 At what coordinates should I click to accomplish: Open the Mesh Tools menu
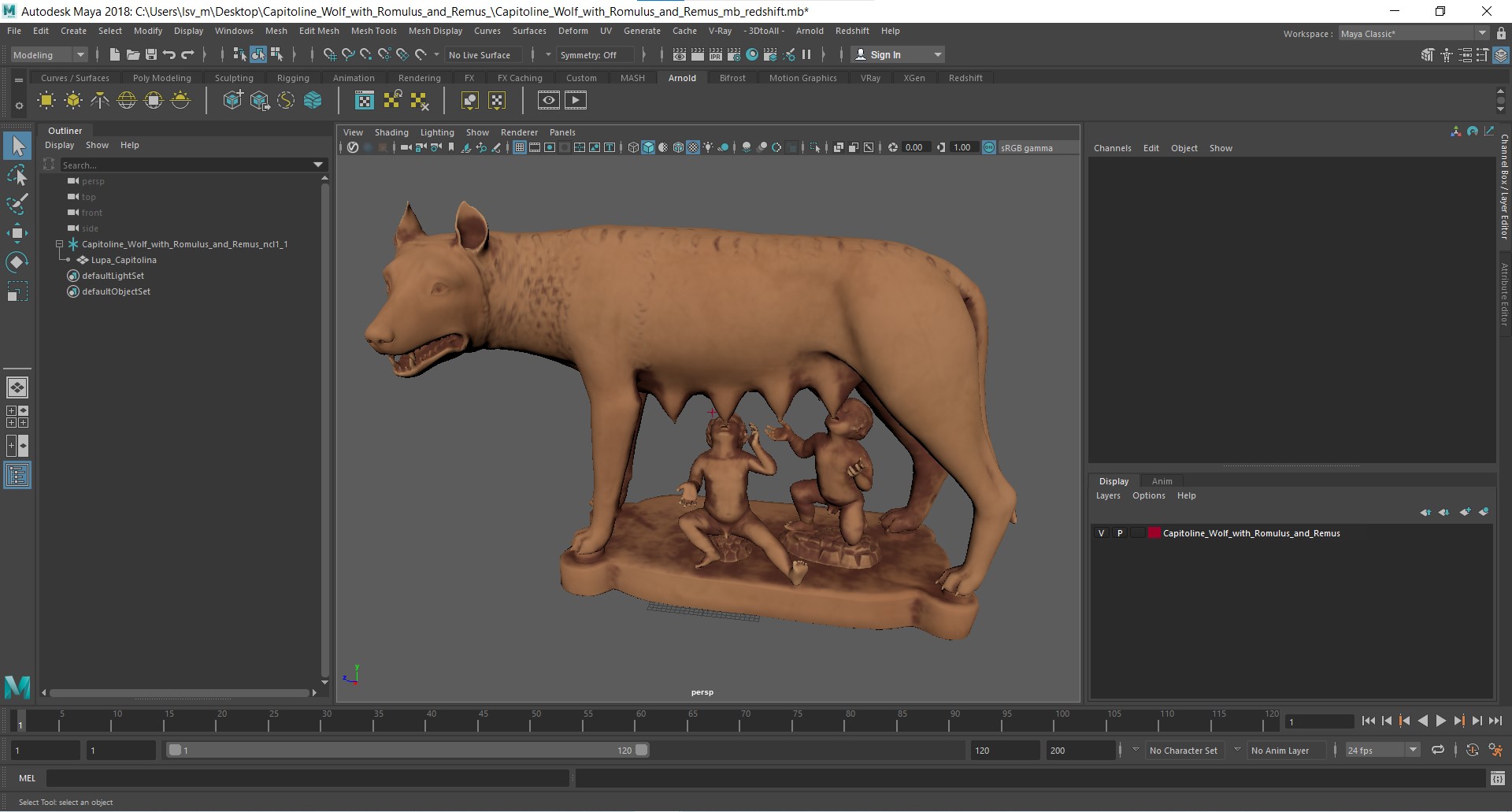coord(373,31)
